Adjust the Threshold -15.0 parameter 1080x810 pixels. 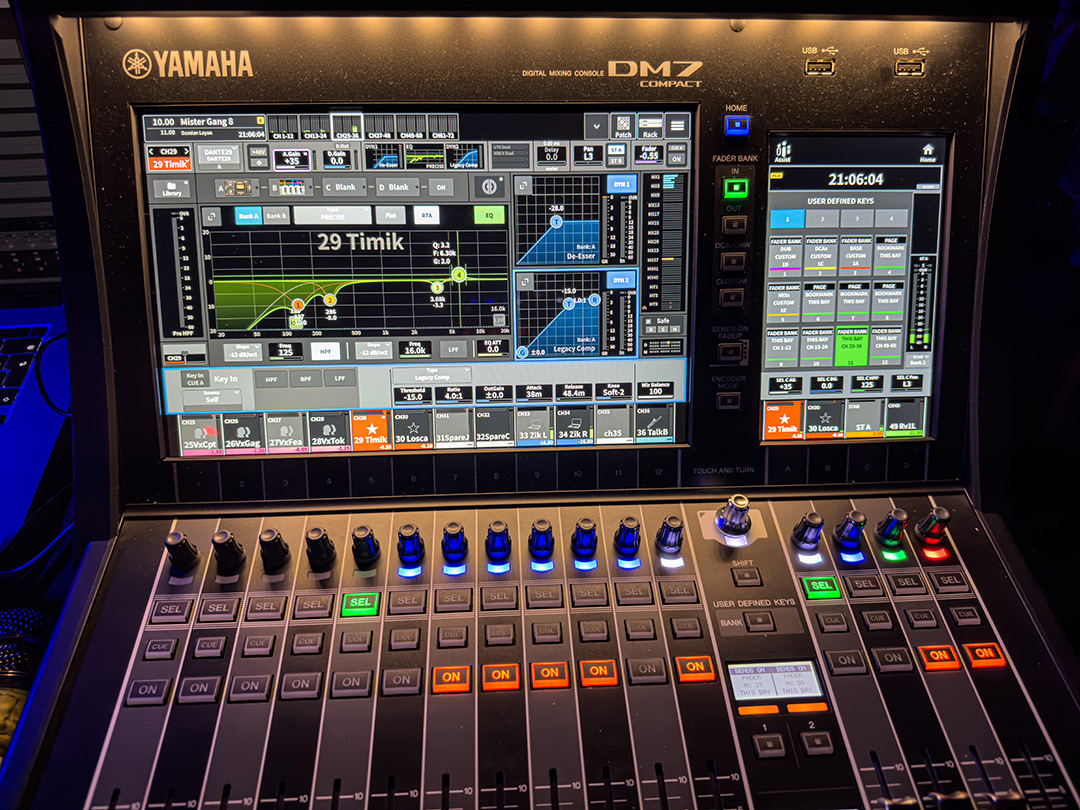[412, 395]
